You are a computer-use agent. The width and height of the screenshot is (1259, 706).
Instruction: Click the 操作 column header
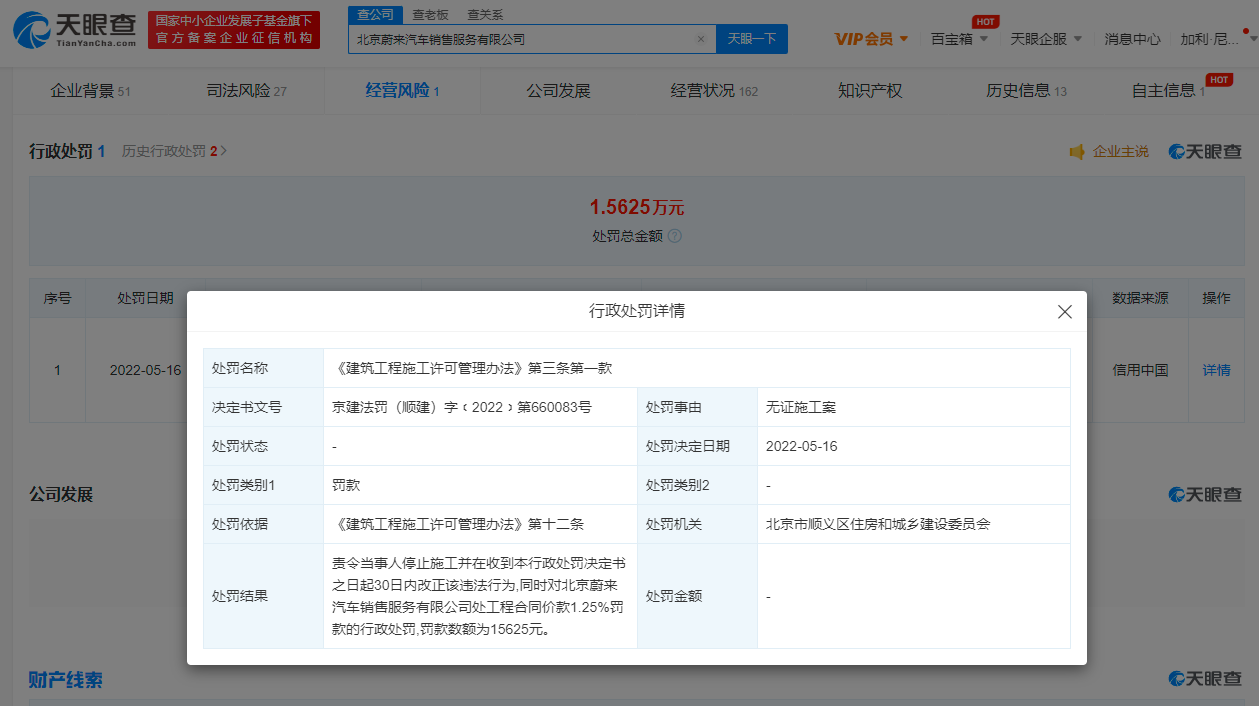[x=1216, y=298]
